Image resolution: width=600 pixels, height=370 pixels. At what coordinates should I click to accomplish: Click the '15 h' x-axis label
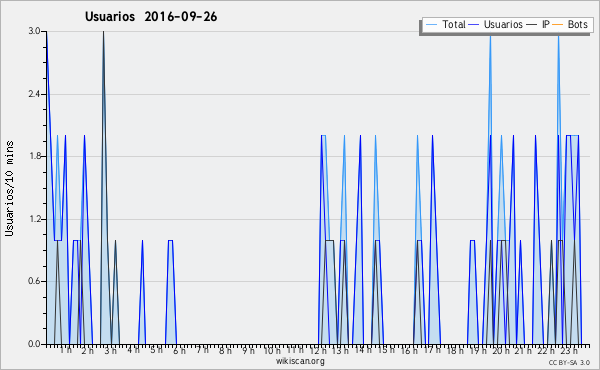click(x=386, y=350)
